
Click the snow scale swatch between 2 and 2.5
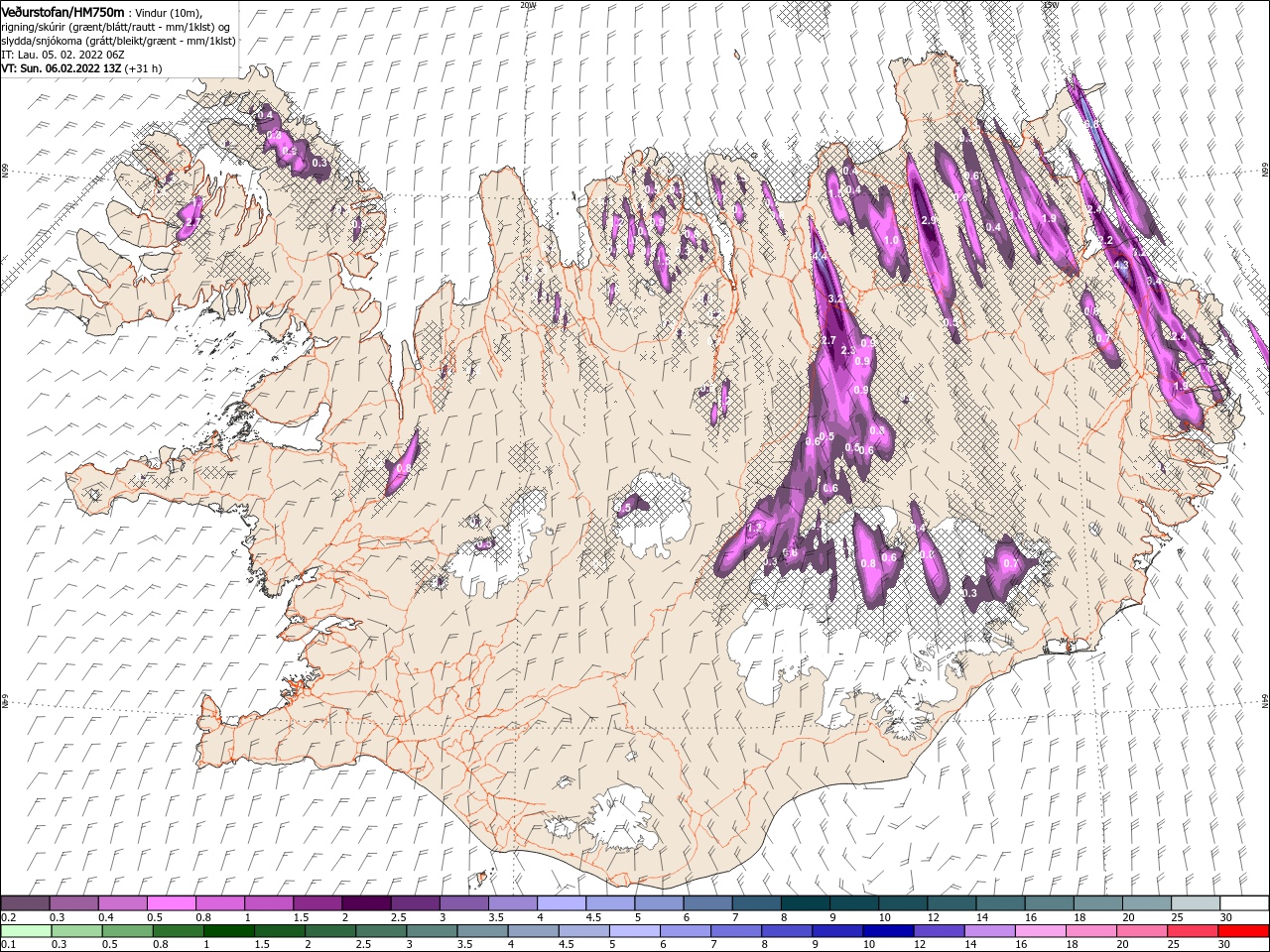[366, 902]
